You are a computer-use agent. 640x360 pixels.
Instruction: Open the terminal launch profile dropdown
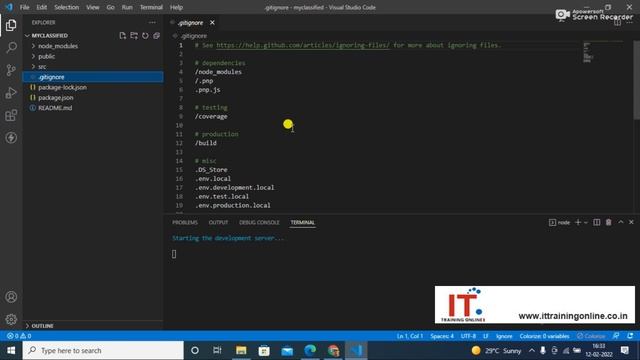click(x=586, y=222)
